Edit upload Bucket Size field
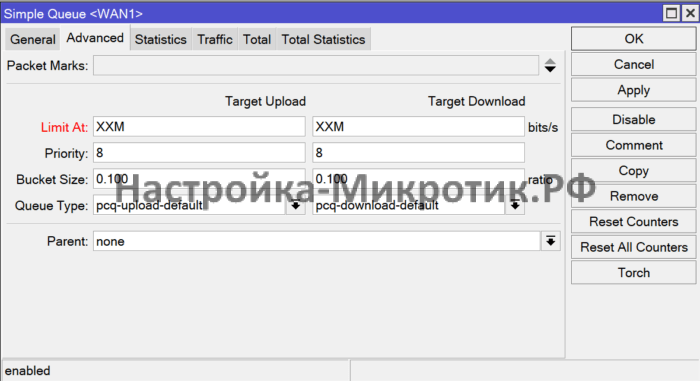 pyautogui.click(x=199, y=179)
